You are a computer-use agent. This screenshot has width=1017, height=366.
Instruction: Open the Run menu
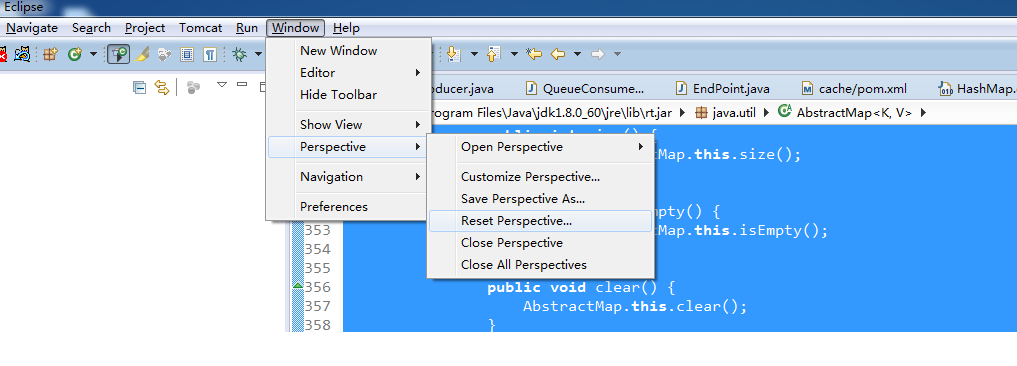pos(246,28)
